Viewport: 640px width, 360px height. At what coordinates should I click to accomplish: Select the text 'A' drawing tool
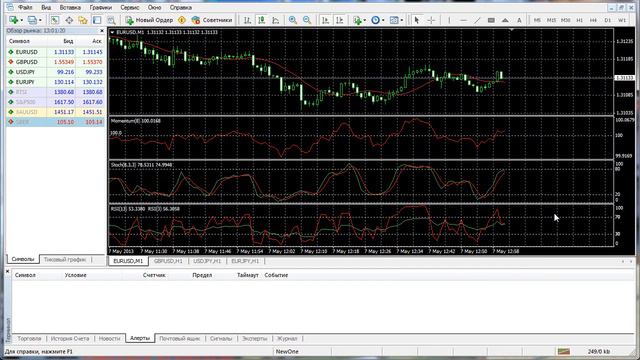click(519, 20)
